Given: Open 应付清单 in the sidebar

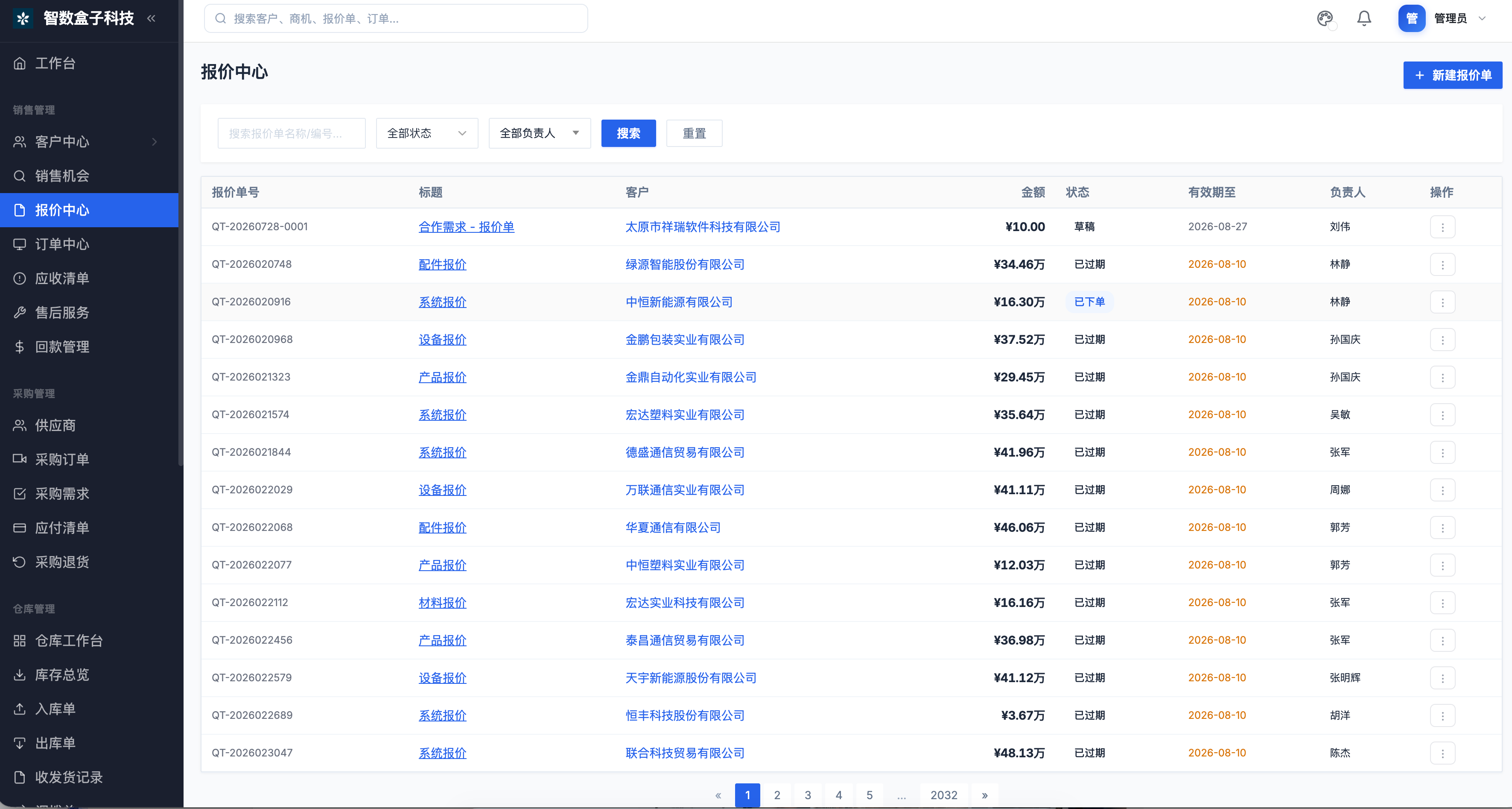Looking at the screenshot, I should 89,528.
